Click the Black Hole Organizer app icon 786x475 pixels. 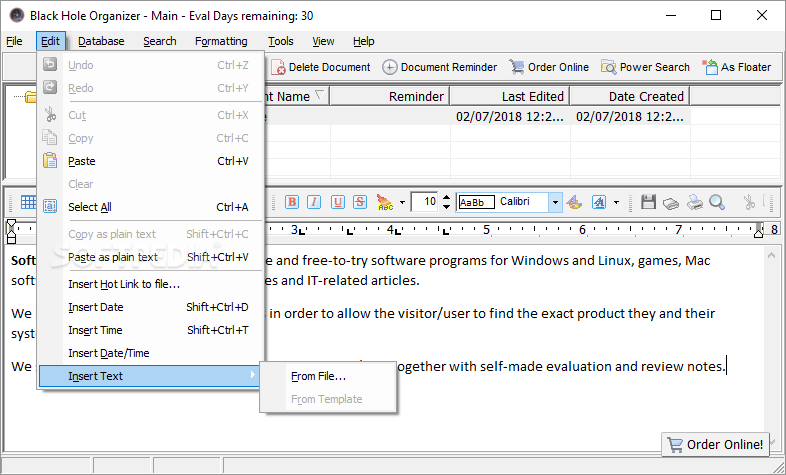tap(17, 16)
